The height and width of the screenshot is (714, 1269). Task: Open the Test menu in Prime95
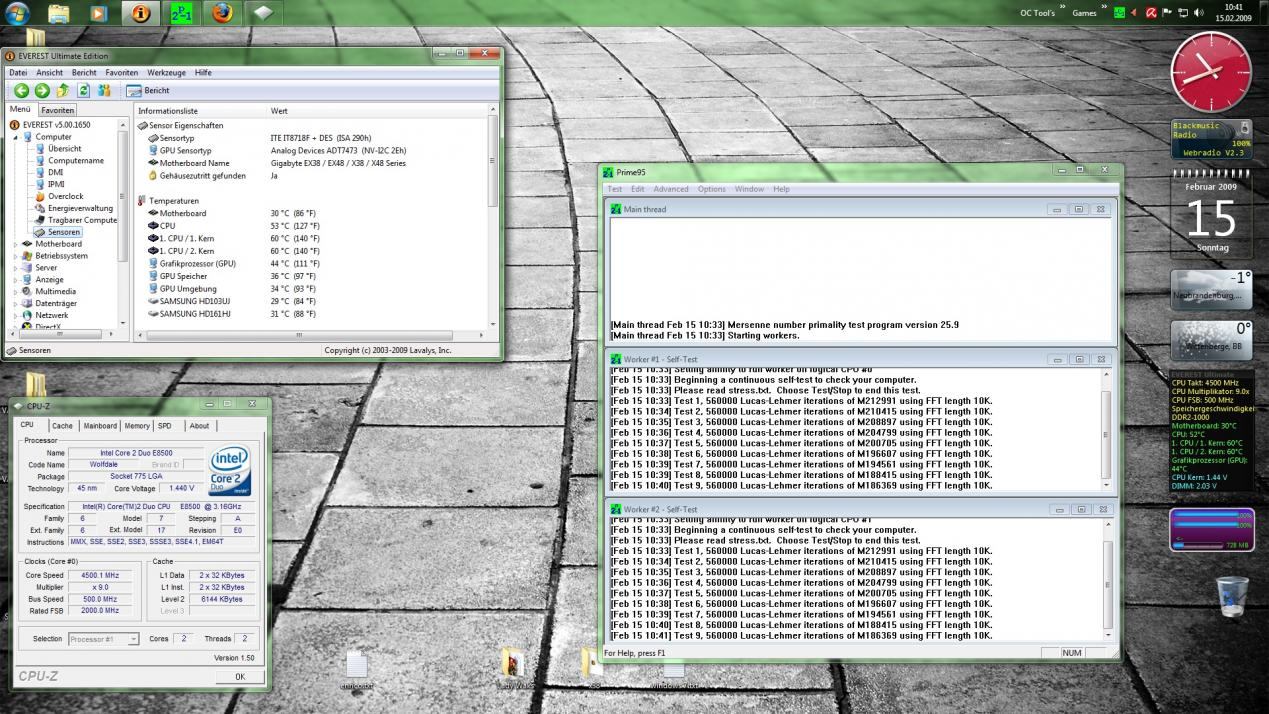(x=614, y=189)
